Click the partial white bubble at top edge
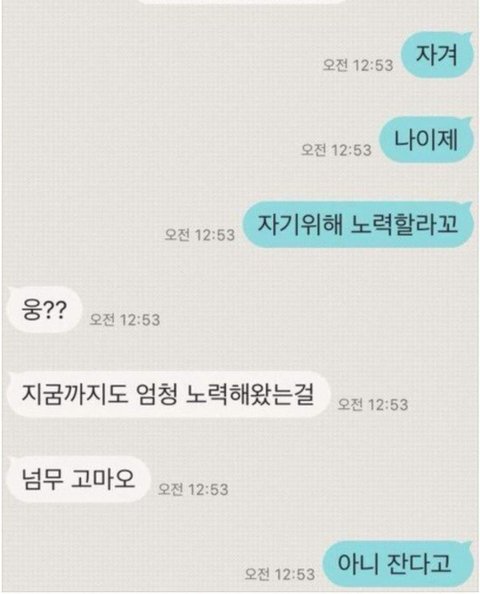The width and height of the screenshot is (480, 594). click(x=241, y=2)
